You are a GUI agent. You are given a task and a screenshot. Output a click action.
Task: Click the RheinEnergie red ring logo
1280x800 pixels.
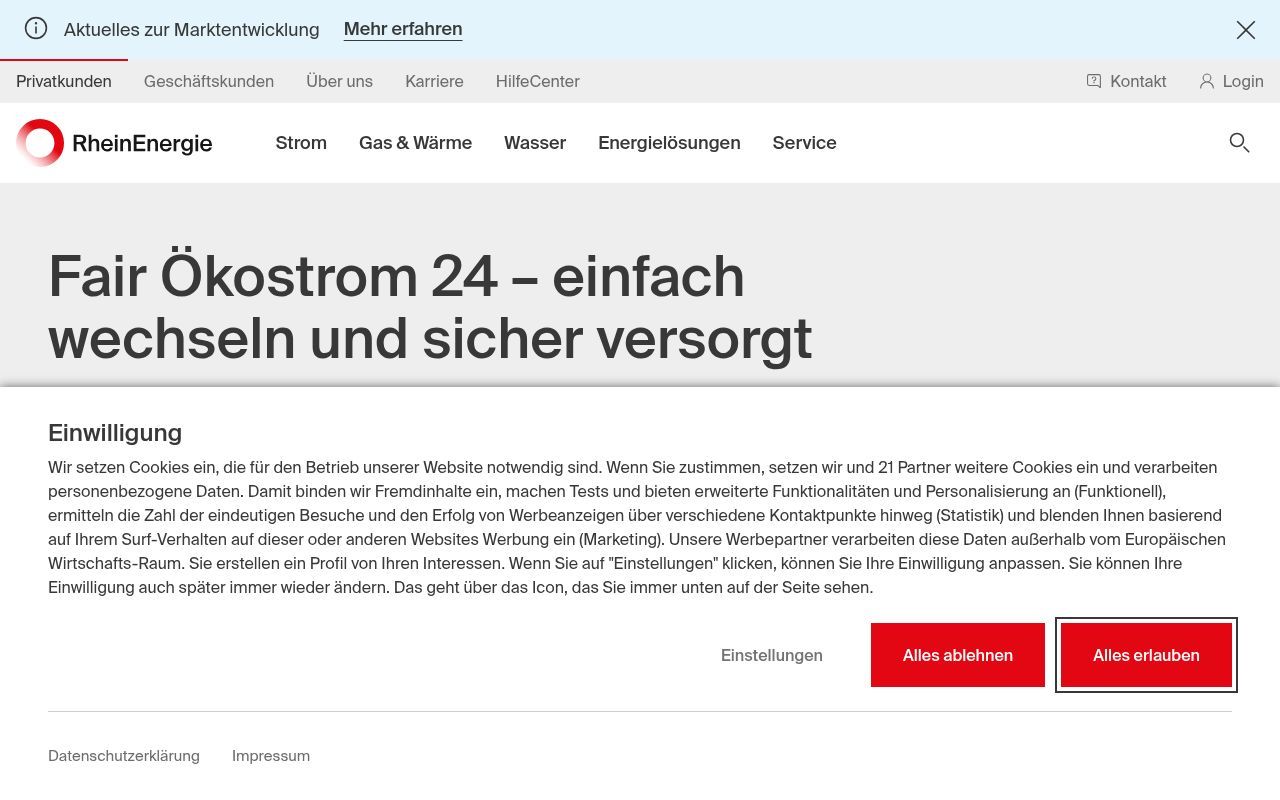pos(40,142)
